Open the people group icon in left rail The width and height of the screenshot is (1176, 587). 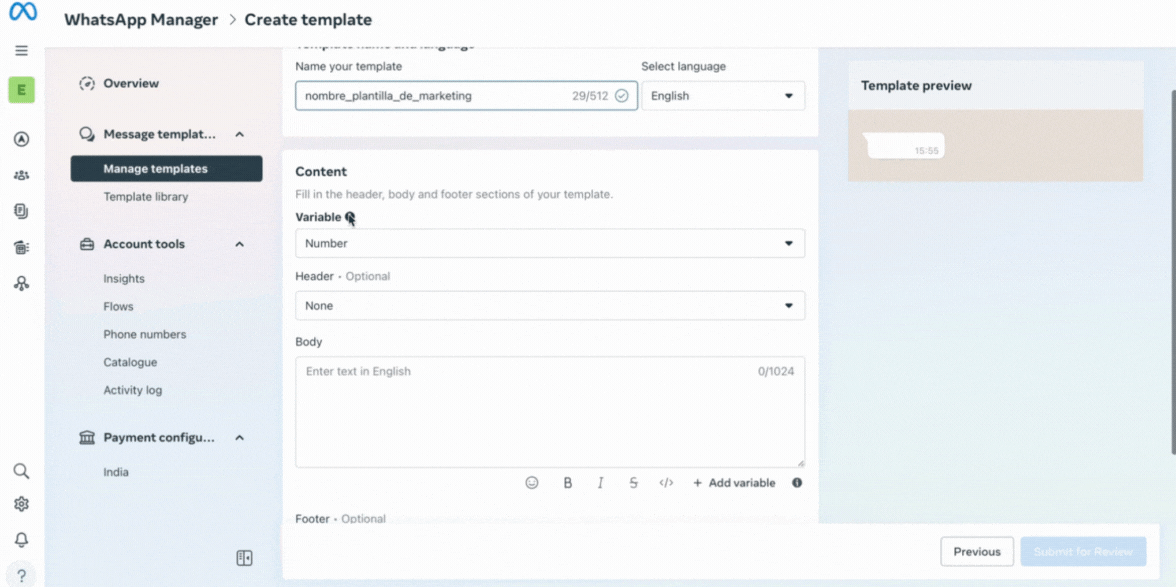(22, 175)
